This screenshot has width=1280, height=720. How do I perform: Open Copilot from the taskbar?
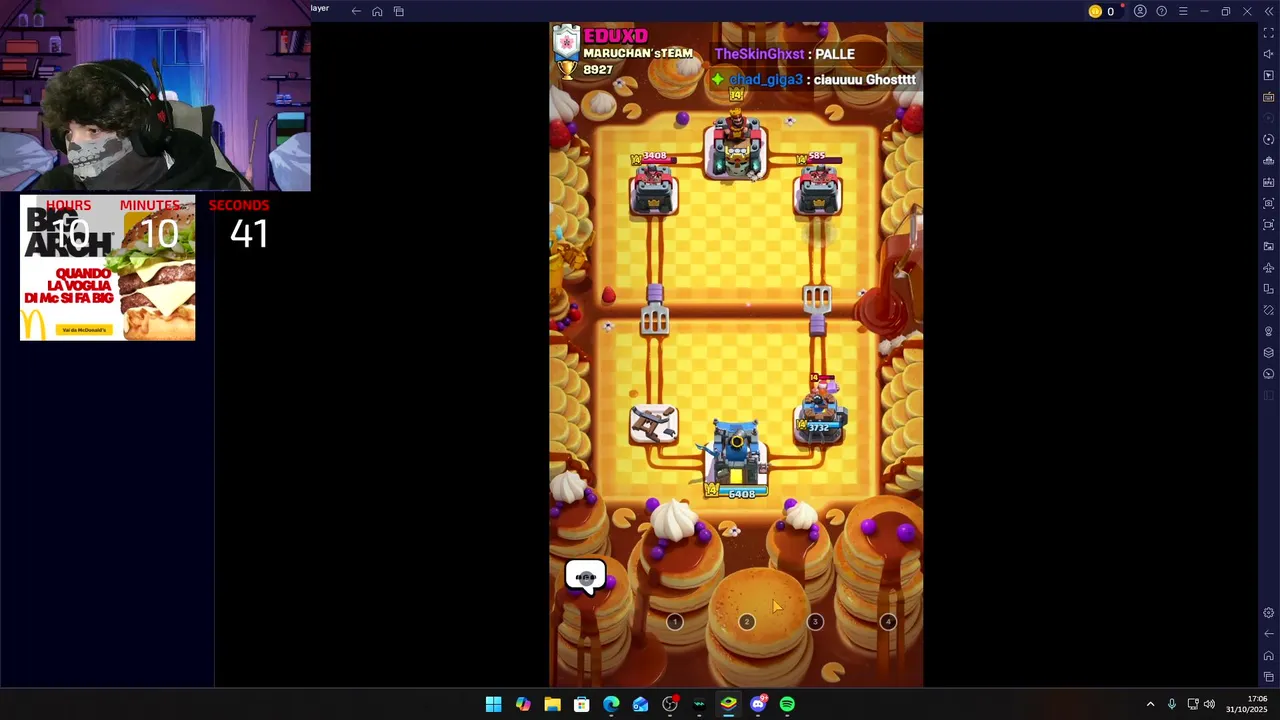click(x=523, y=704)
